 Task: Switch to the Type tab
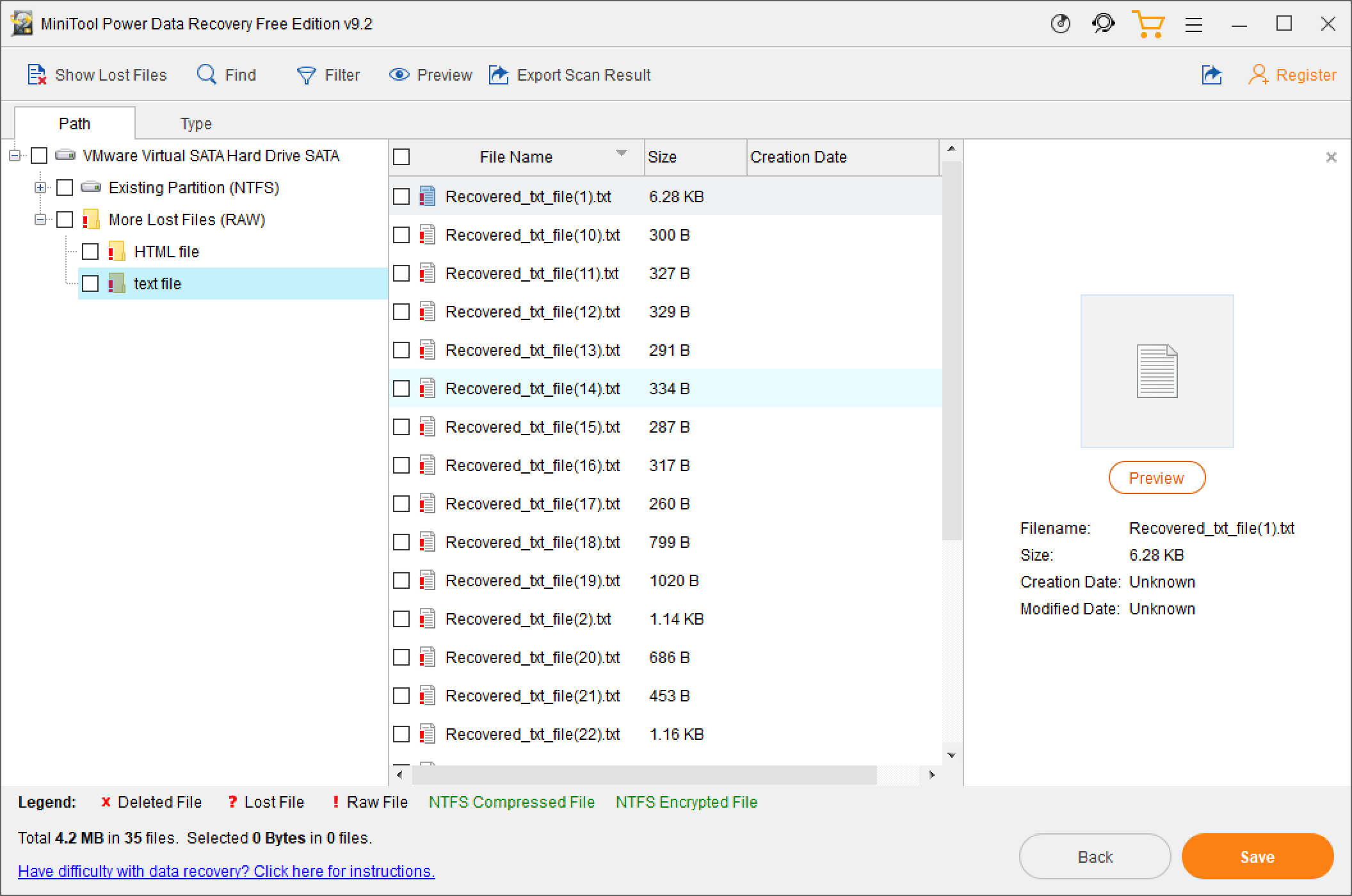[x=196, y=124]
